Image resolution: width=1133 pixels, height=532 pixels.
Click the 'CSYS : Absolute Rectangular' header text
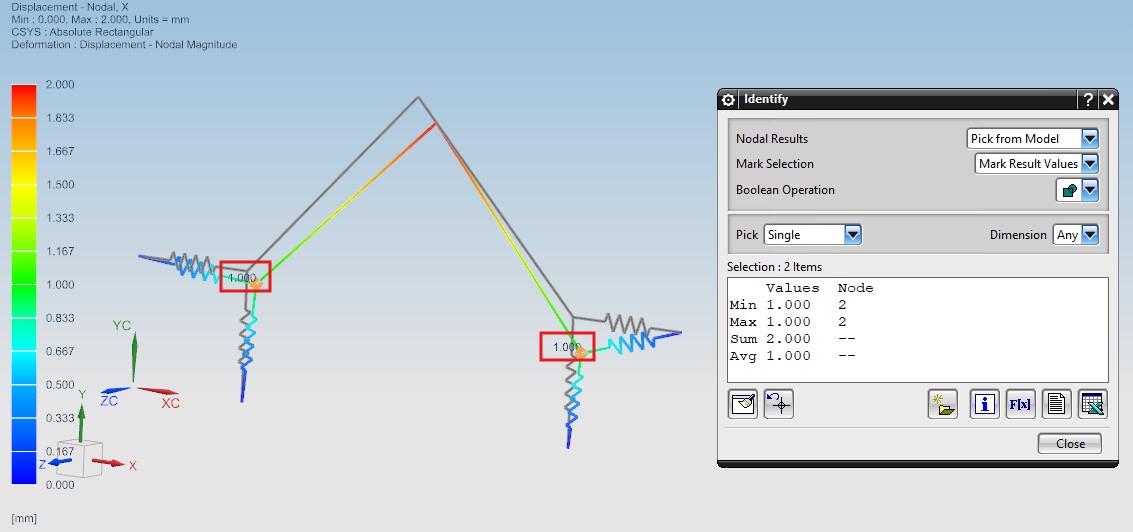point(82,32)
